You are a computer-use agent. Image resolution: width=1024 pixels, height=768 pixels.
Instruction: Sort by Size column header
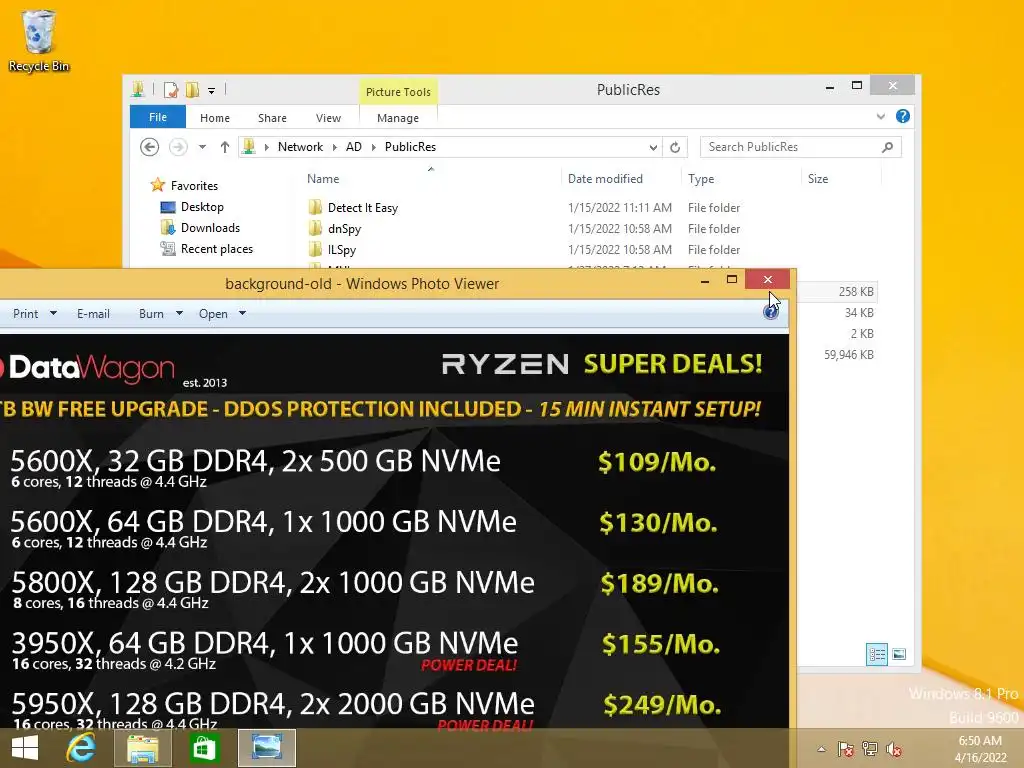pos(818,179)
